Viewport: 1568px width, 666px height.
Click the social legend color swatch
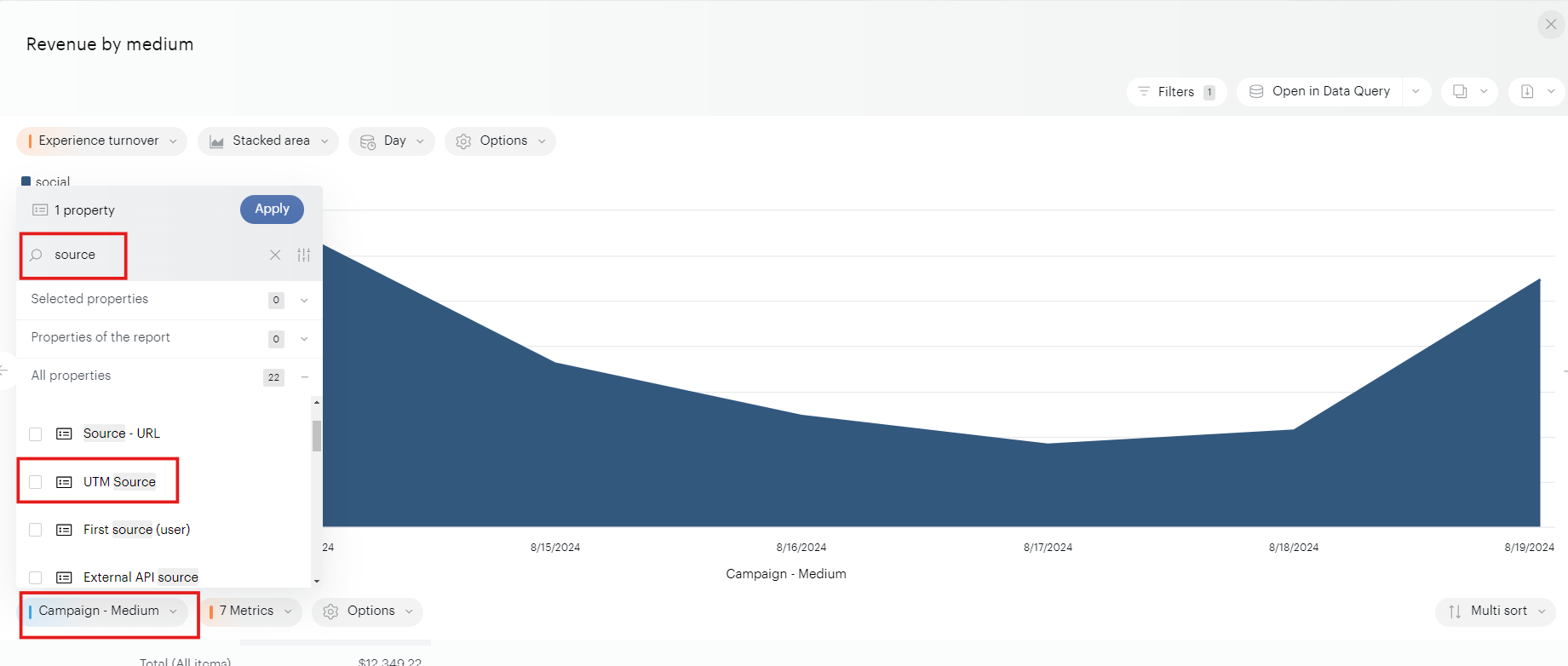pos(26,181)
